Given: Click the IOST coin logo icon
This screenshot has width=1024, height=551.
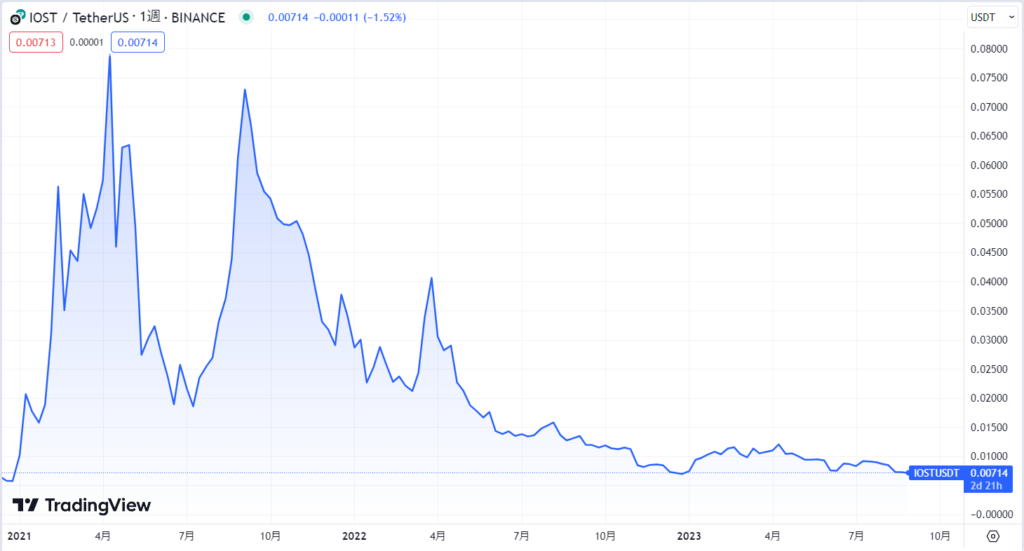Looking at the screenshot, I should (x=18, y=18).
